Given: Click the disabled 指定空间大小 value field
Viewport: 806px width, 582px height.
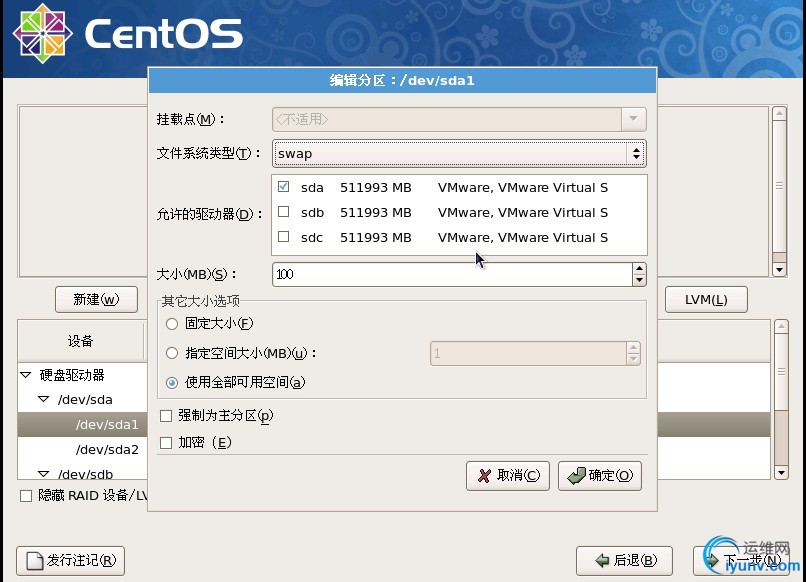Looking at the screenshot, I should (x=528, y=354).
